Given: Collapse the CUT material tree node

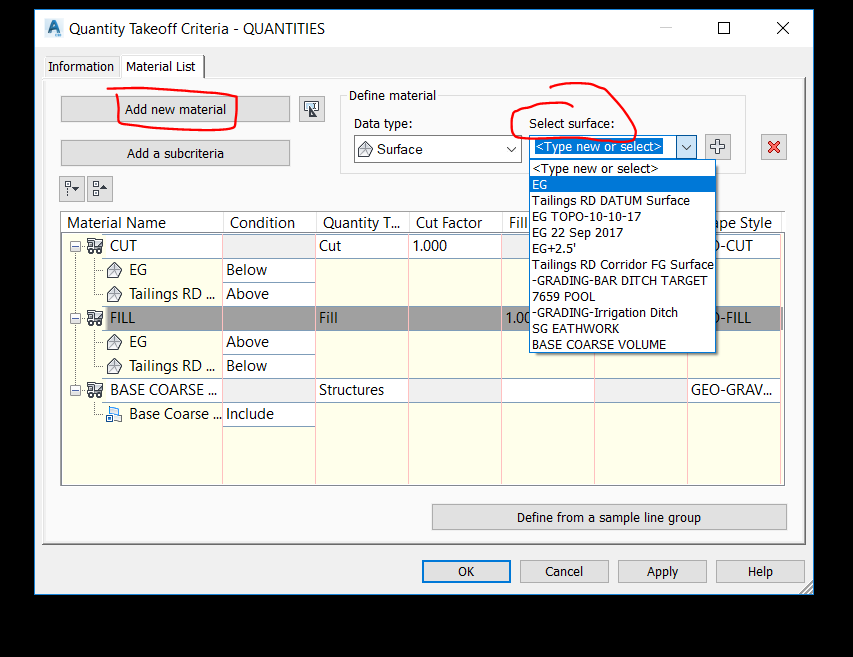Looking at the screenshot, I should click(76, 246).
